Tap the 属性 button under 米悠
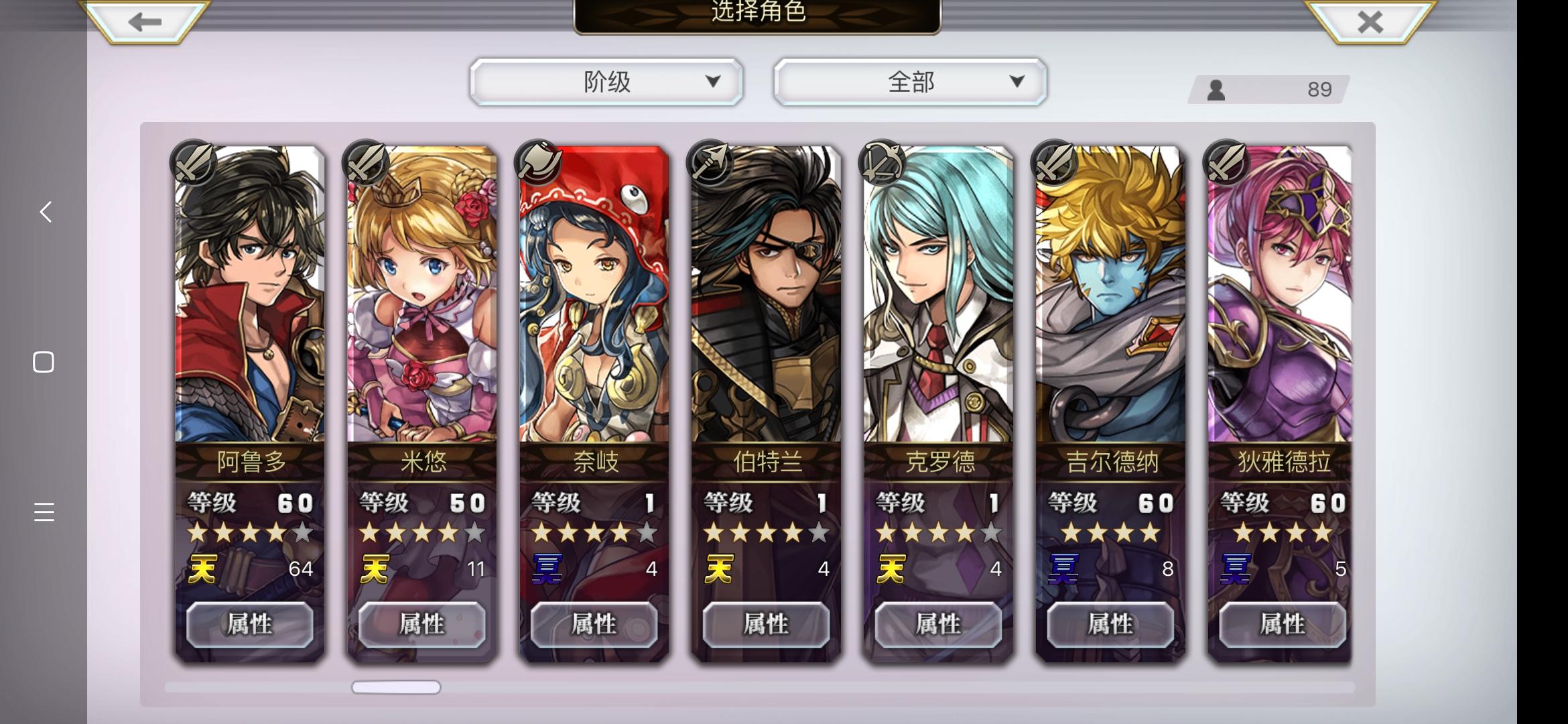 point(421,624)
